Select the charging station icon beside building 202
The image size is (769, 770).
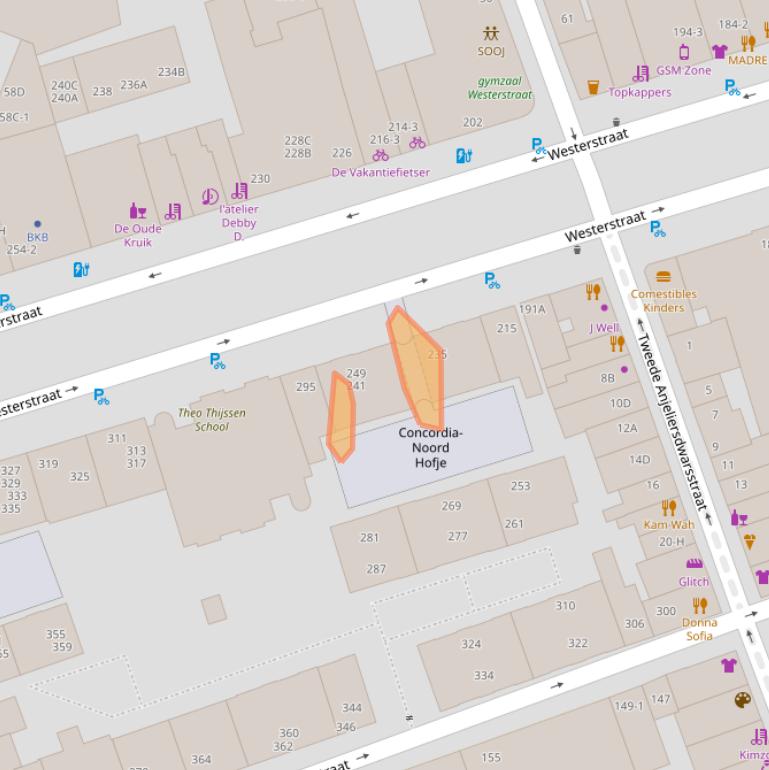pyautogui.click(x=463, y=155)
